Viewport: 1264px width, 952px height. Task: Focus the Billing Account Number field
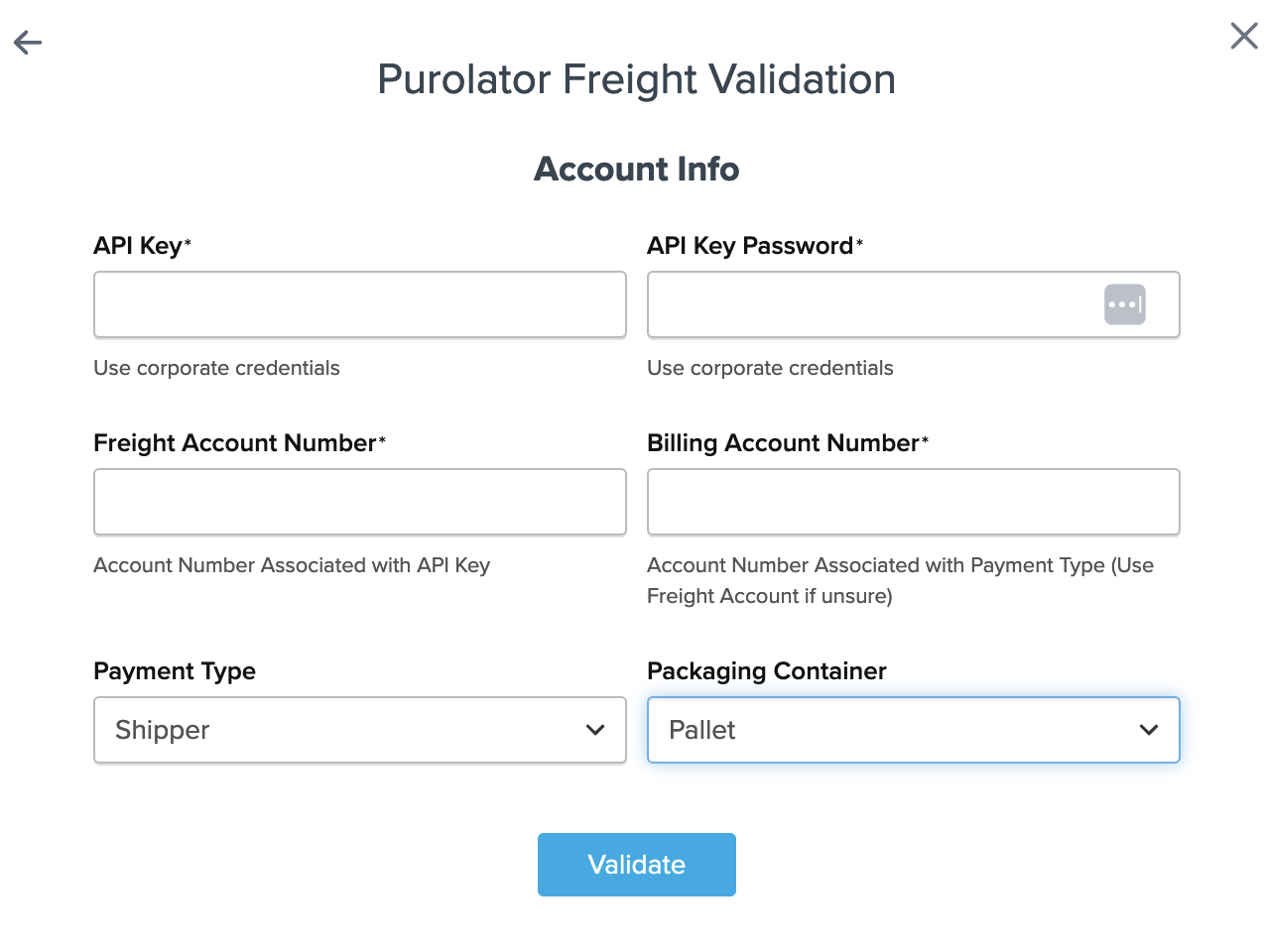[x=913, y=502]
